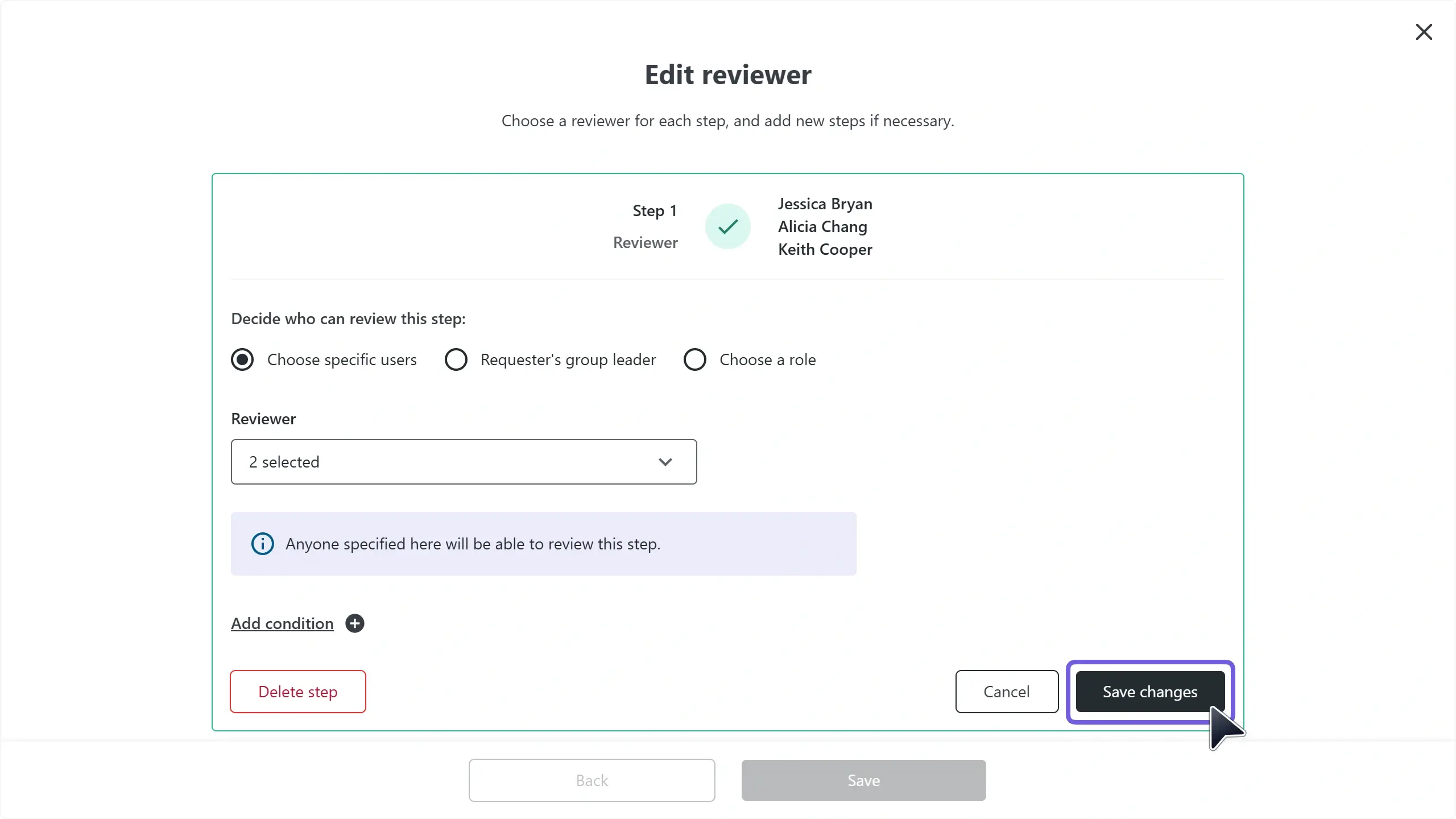1456x819 pixels.
Task: Click reviewer name Jessica Bryan
Action: [825, 204]
